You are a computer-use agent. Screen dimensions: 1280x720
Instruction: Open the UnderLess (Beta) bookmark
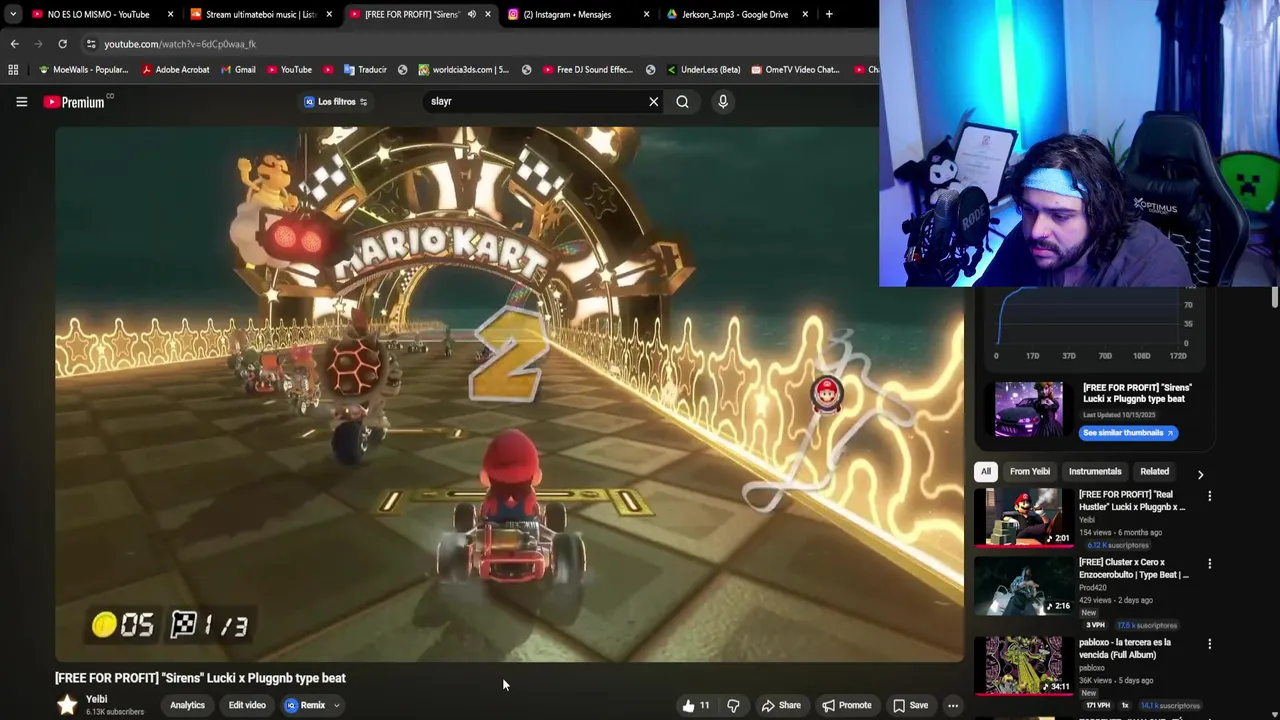[x=702, y=70]
